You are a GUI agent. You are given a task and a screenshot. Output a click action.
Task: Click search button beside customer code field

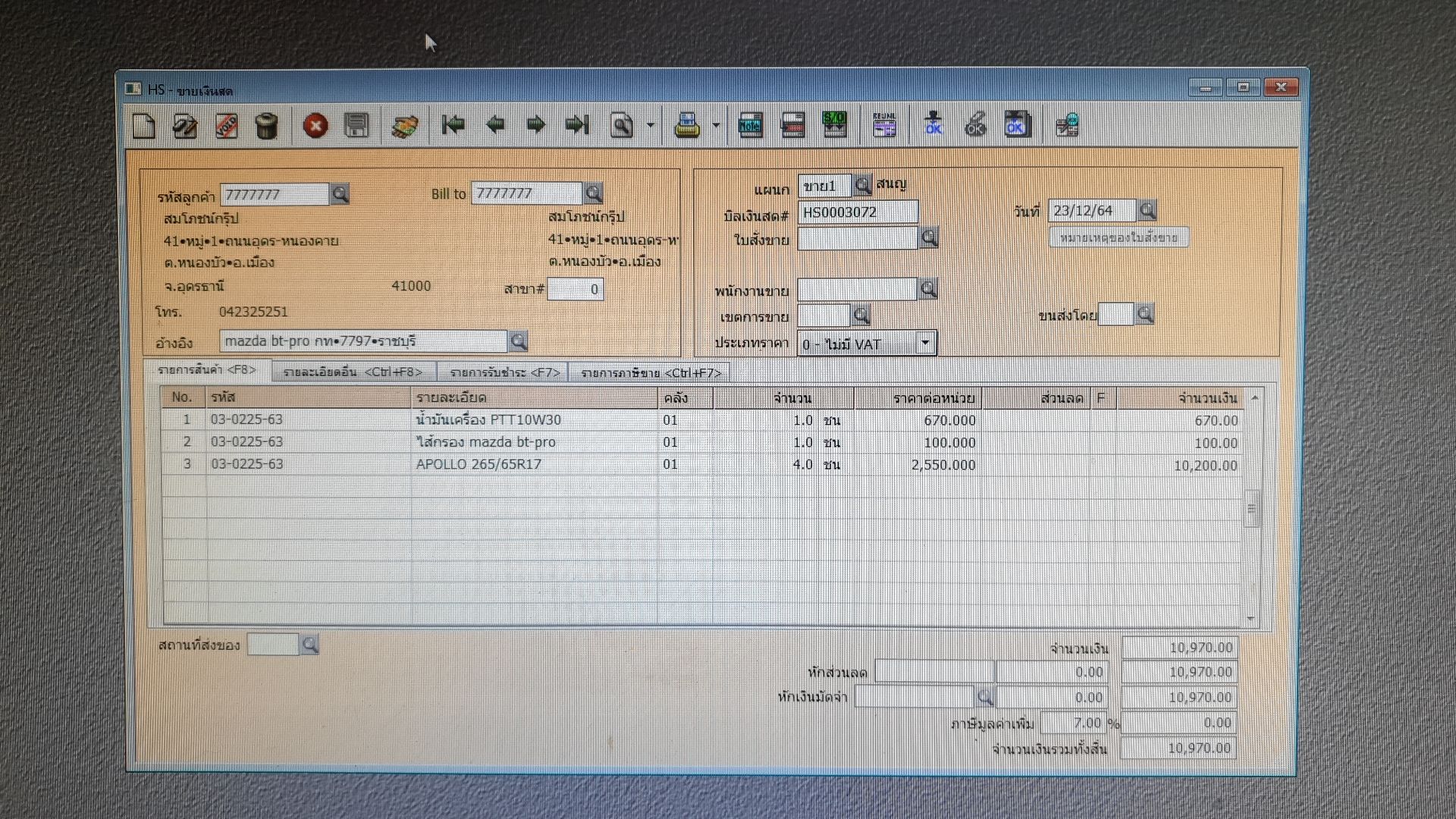coord(340,194)
